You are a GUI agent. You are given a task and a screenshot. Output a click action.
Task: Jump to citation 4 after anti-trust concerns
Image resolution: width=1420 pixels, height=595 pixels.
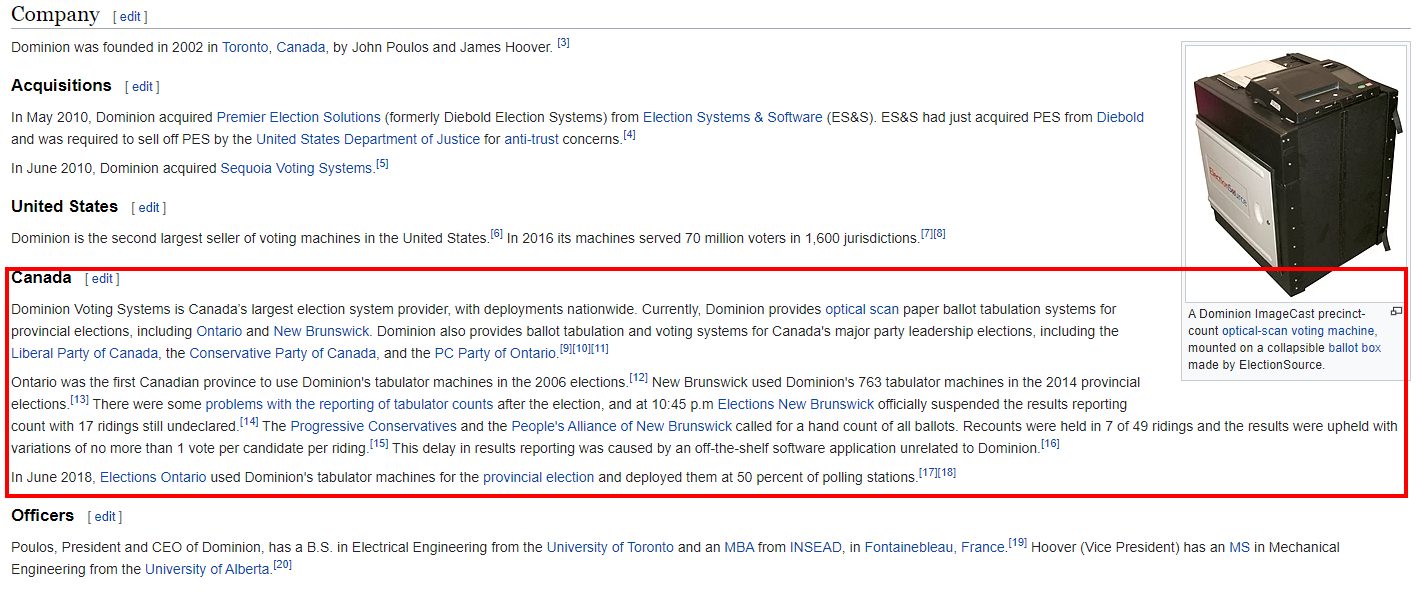point(629,135)
